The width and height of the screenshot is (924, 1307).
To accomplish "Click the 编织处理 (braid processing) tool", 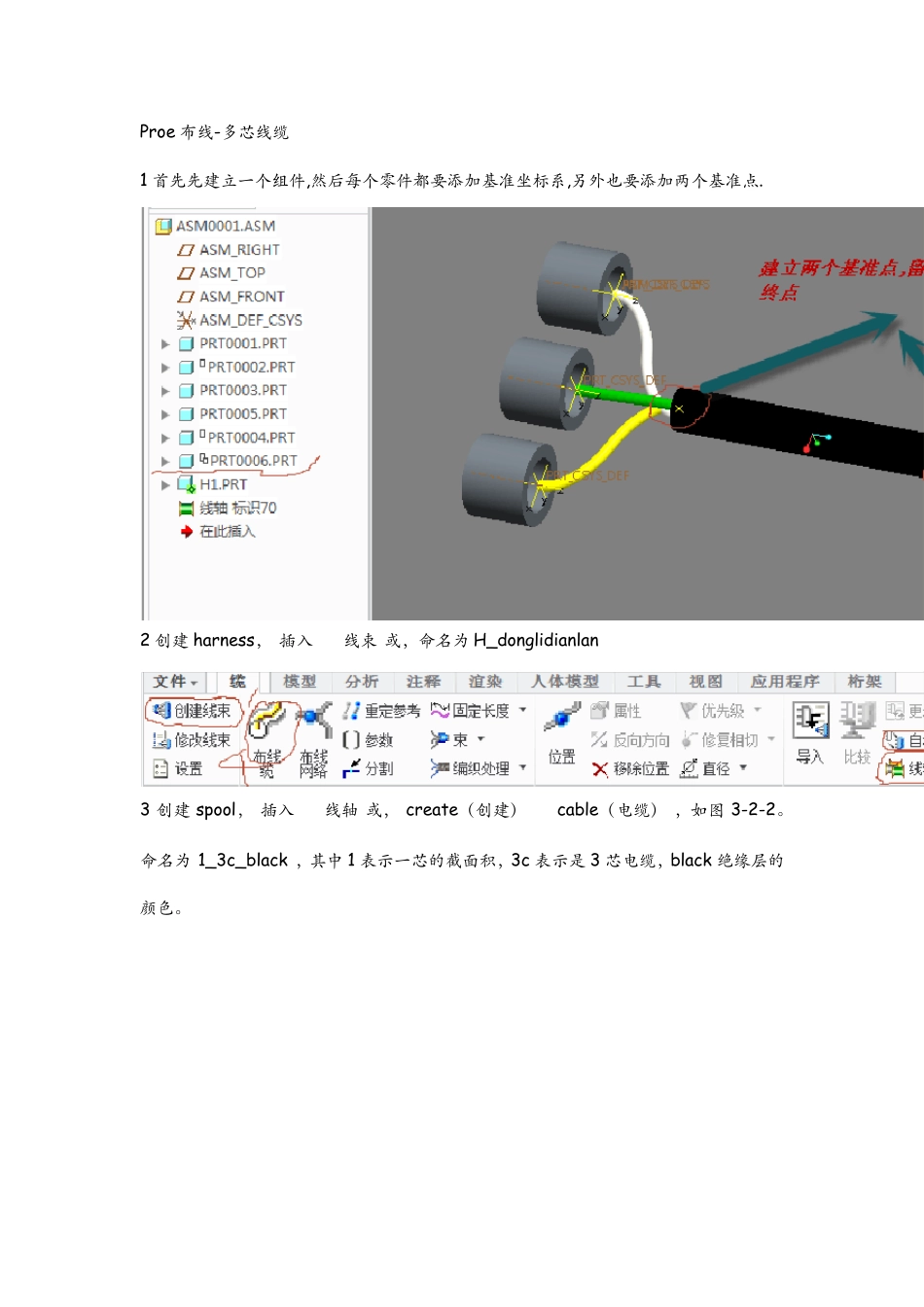I will pyautogui.click(x=471, y=768).
